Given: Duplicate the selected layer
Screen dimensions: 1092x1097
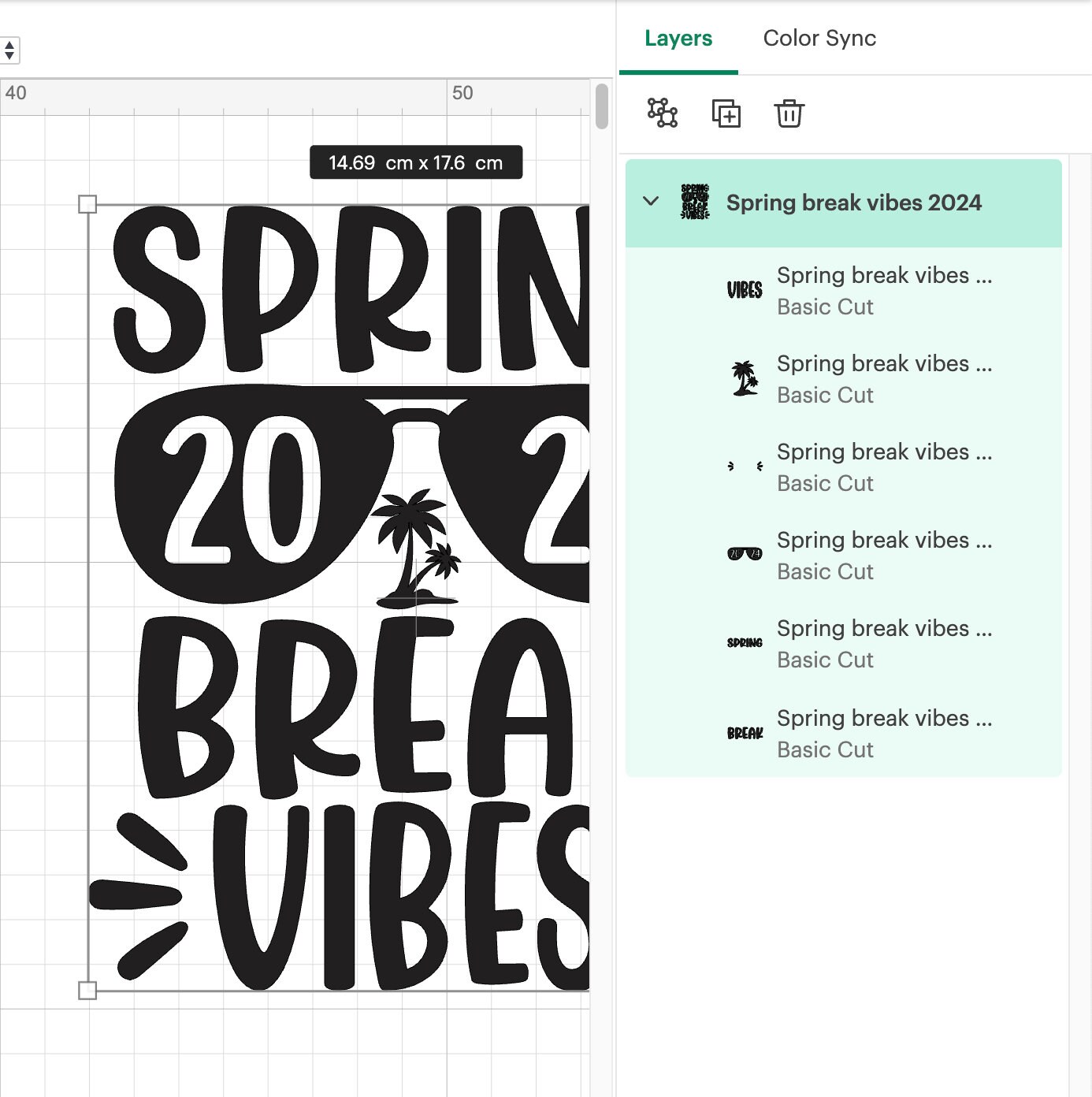Looking at the screenshot, I should pos(726,113).
